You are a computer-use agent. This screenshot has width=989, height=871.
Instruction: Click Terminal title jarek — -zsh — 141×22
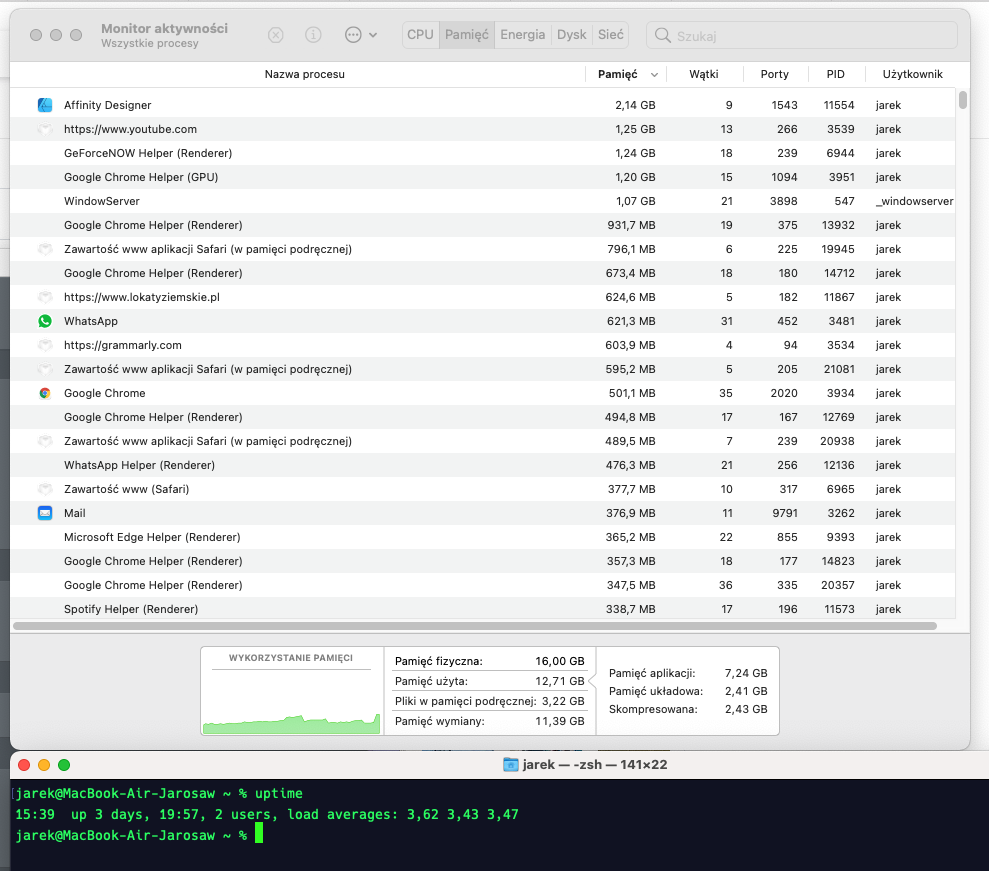click(x=594, y=765)
